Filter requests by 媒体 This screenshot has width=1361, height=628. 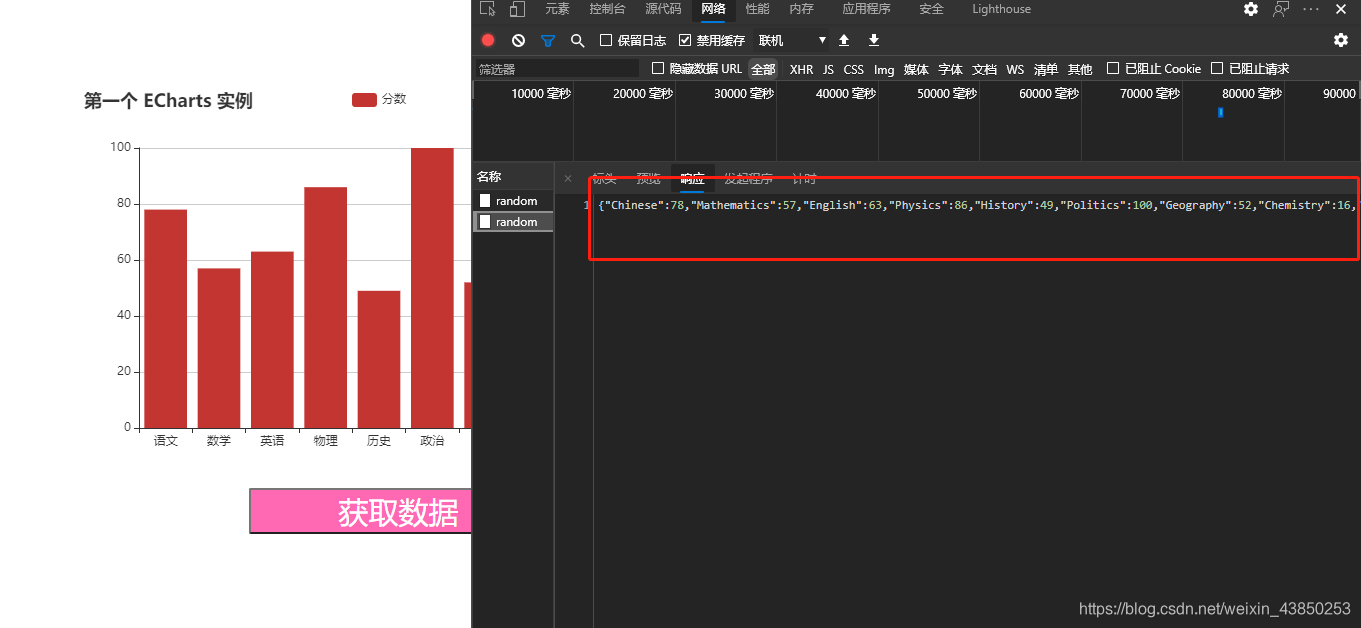tap(916, 69)
